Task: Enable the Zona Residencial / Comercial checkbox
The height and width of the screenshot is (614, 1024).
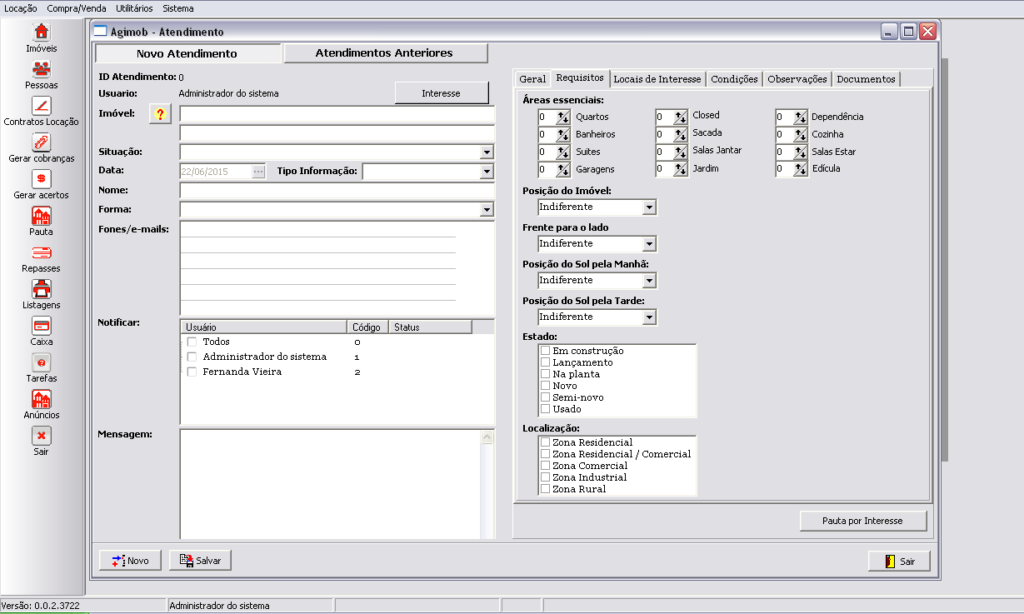Action: (545, 454)
